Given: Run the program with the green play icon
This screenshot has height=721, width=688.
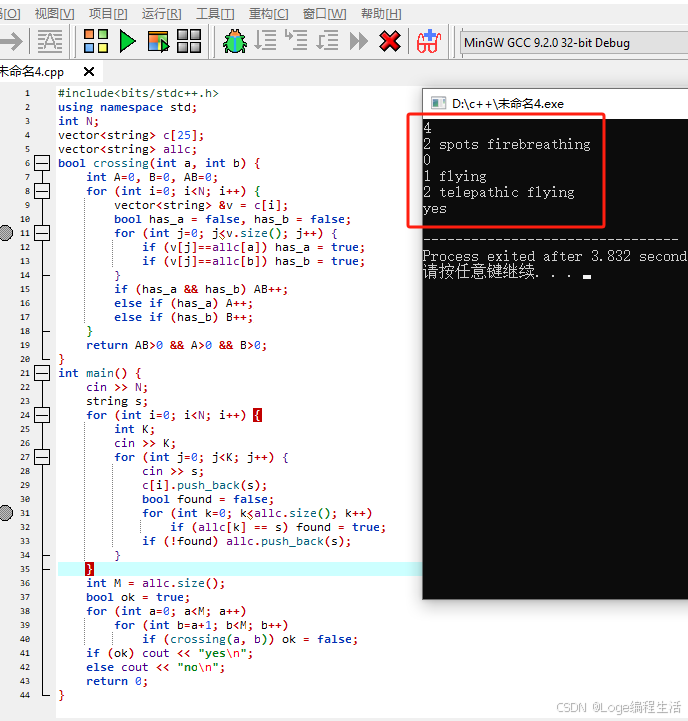Looking at the screenshot, I should point(127,41).
